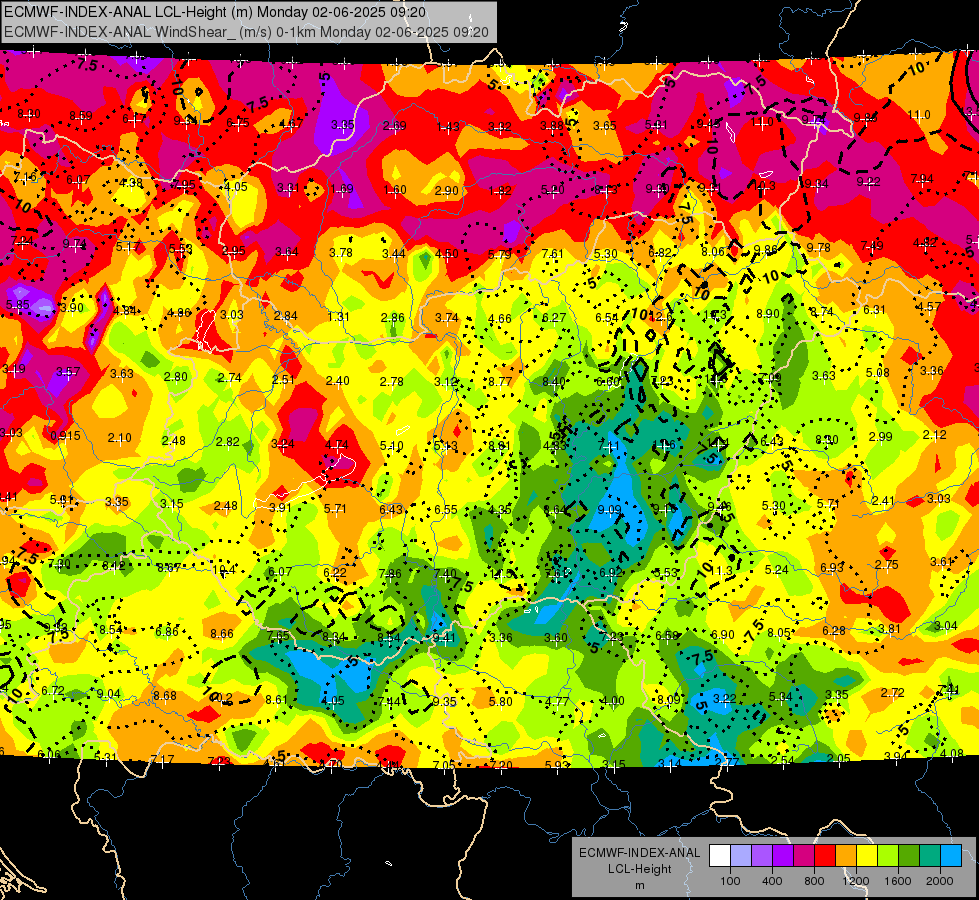The height and width of the screenshot is (900, 979).
Task: Click the wind shear value 7.94
Action: click(922, 179)
